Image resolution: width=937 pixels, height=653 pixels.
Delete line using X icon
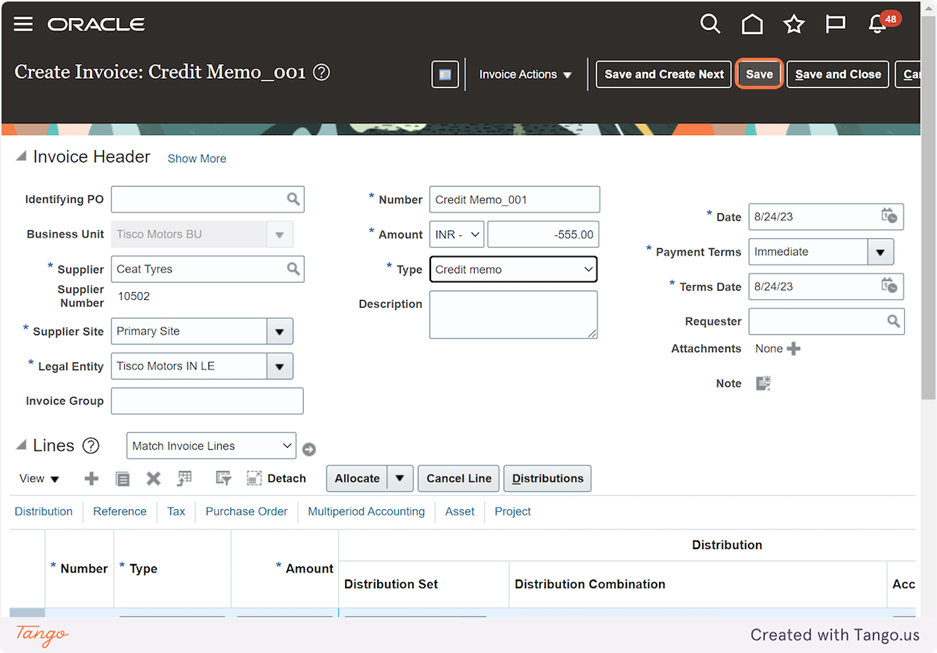[154, 478]
